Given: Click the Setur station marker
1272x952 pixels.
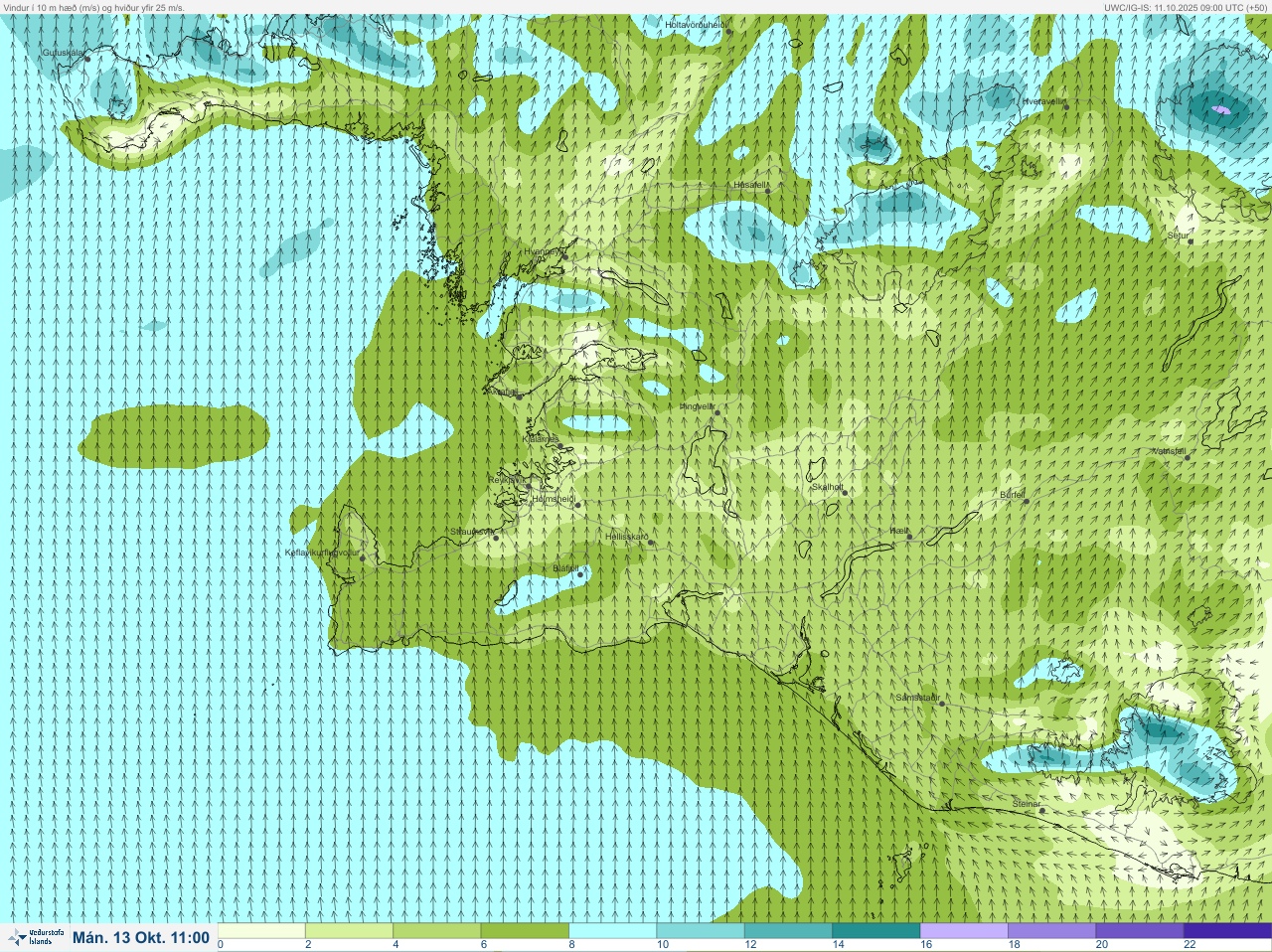Looking at the screenshot, I should coord(1190,241).
